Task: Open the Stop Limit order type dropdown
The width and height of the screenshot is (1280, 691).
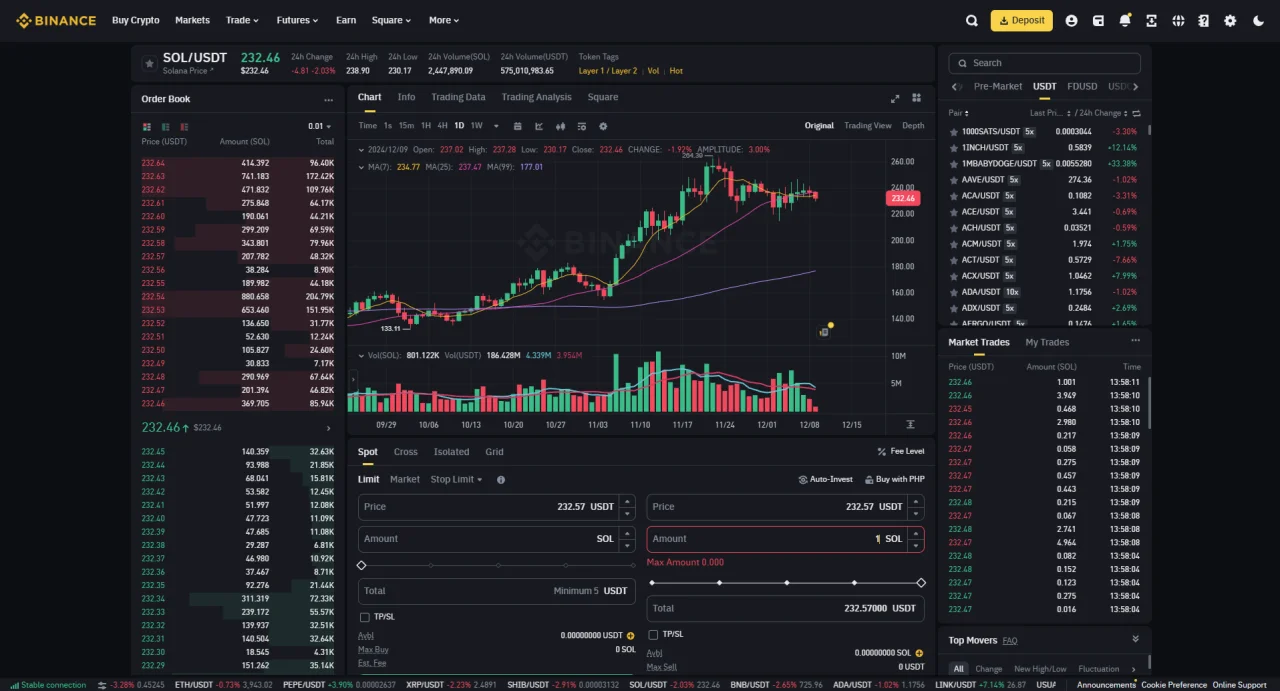Action: [x=456, y=480]
